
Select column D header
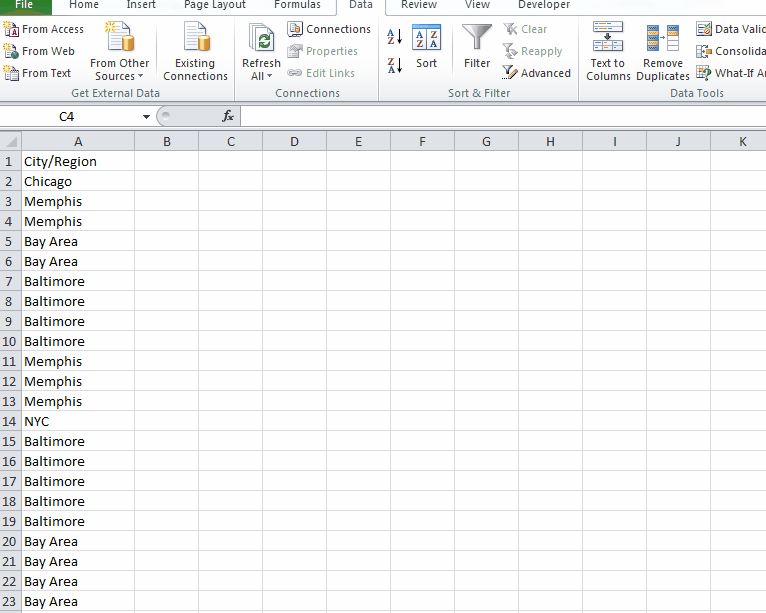click(x=295, y=142)
